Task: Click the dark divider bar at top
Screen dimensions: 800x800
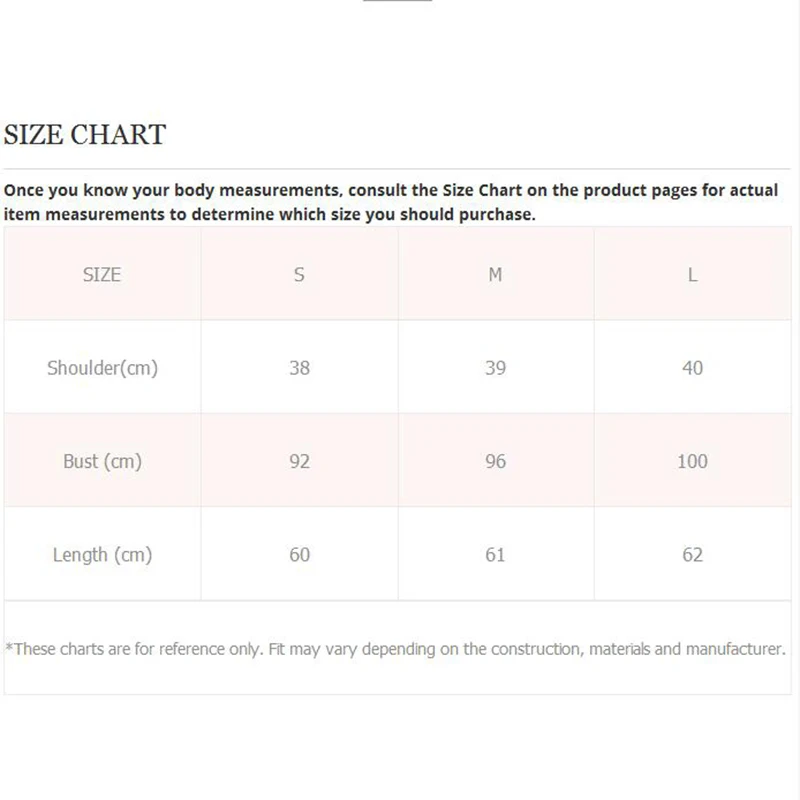Action: click(x=397, y=1)
